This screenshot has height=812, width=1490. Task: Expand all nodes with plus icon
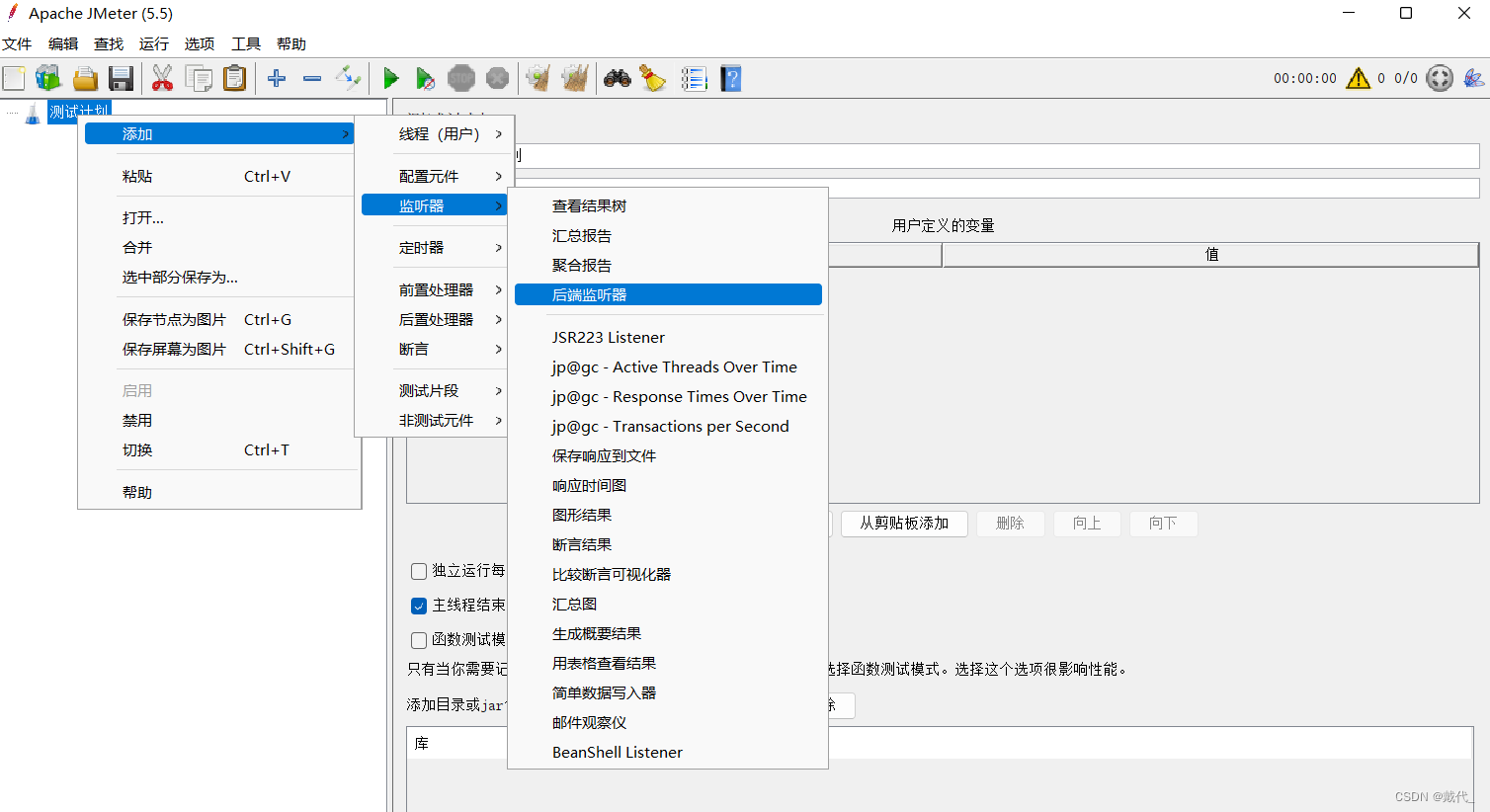coord(277,78)
